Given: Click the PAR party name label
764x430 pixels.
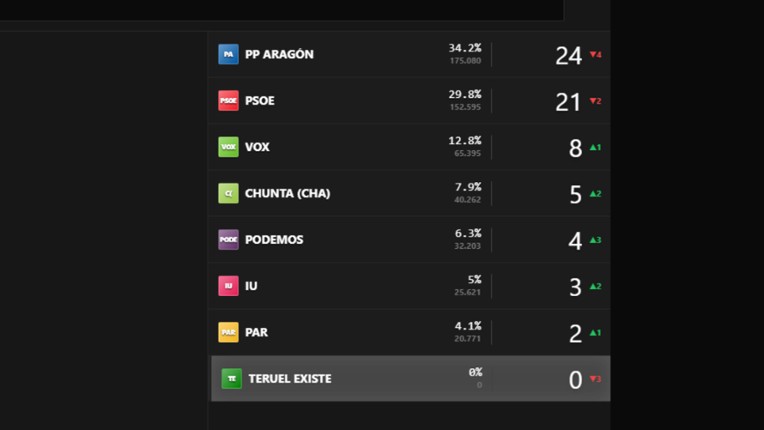Looking at the screenshot, I should 256,332.
